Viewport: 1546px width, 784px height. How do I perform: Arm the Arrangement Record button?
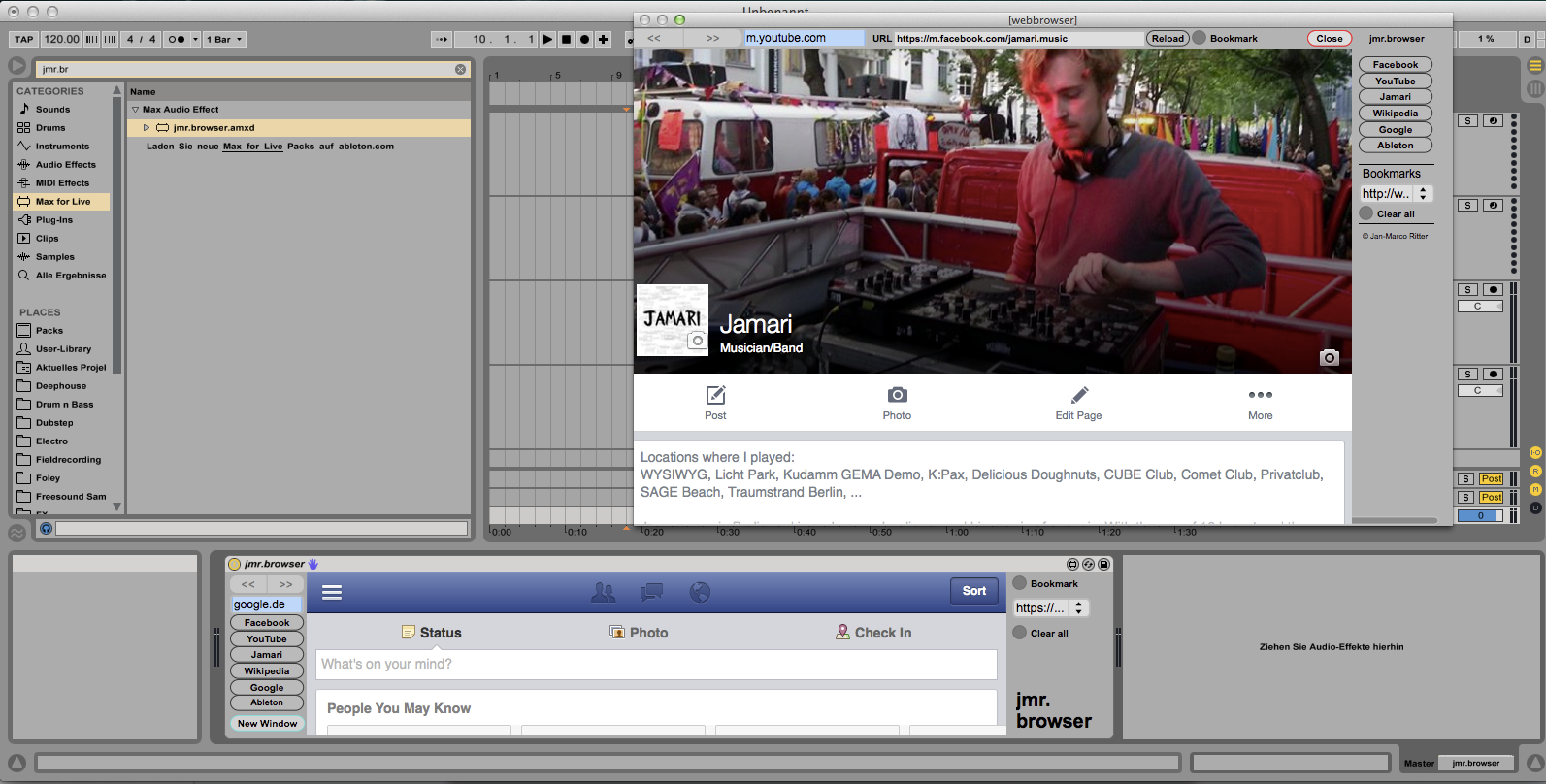584,40
